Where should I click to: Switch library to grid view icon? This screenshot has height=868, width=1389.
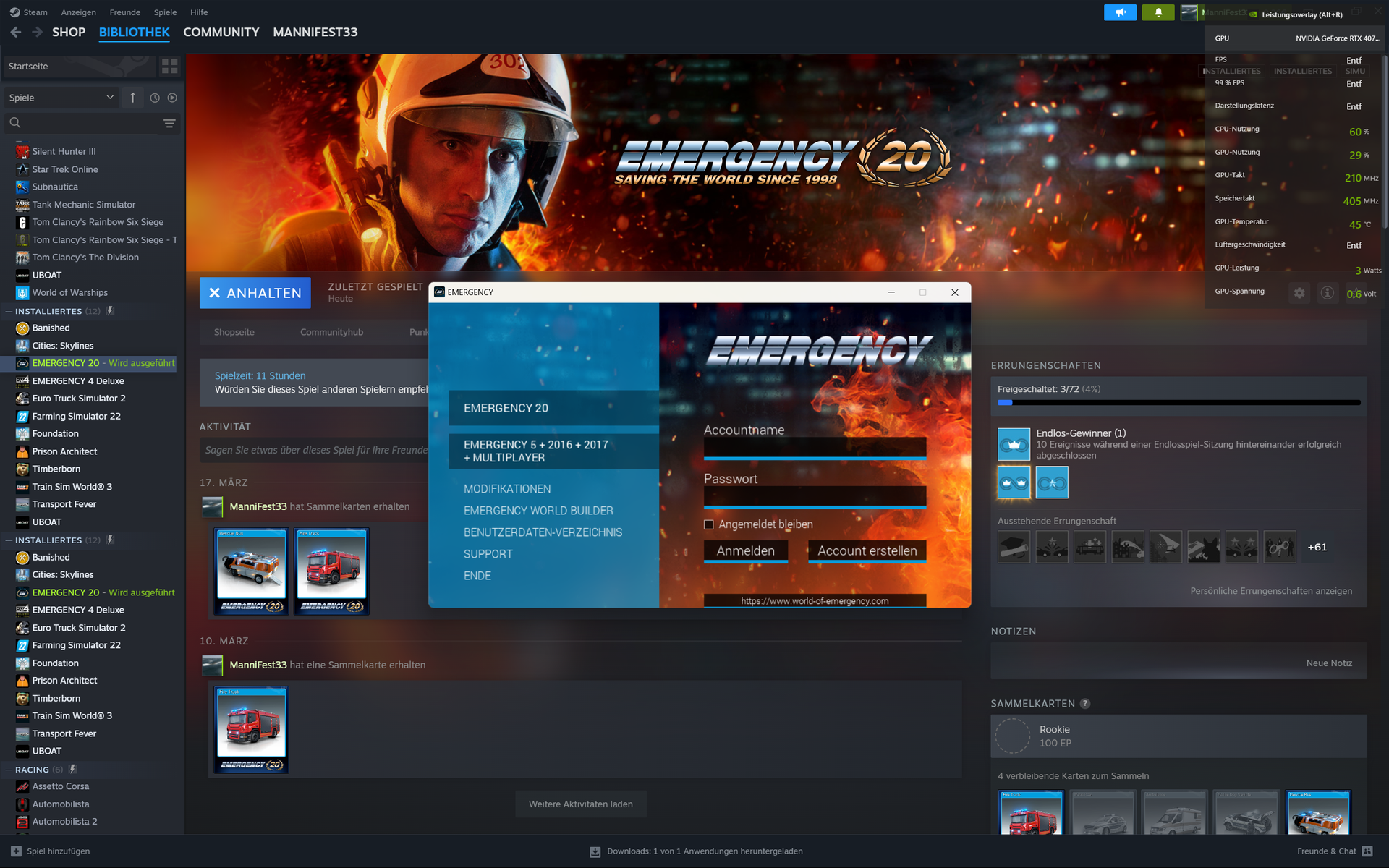click(x=169, y=67)
